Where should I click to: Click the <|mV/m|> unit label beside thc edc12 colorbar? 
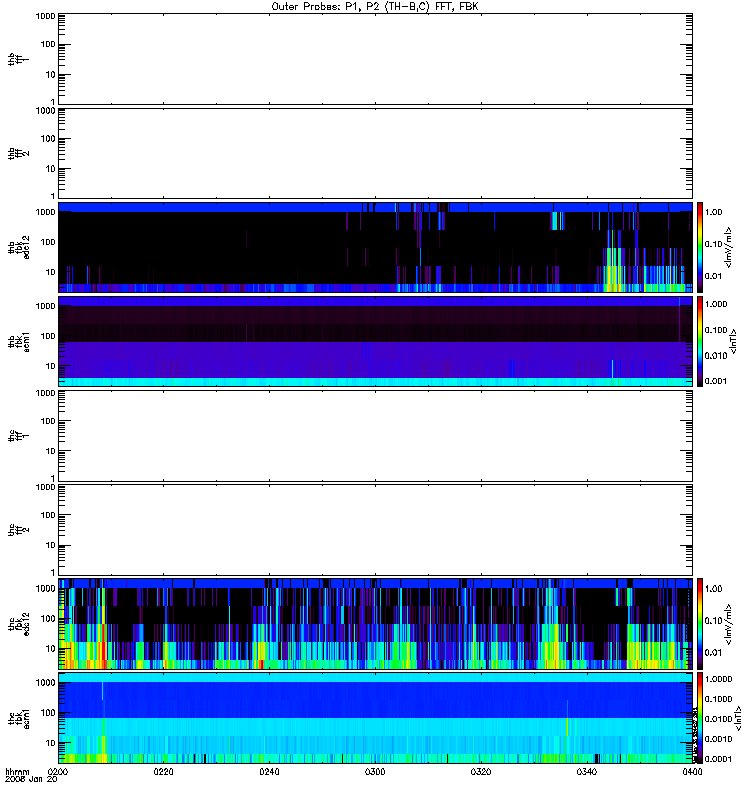729,624
